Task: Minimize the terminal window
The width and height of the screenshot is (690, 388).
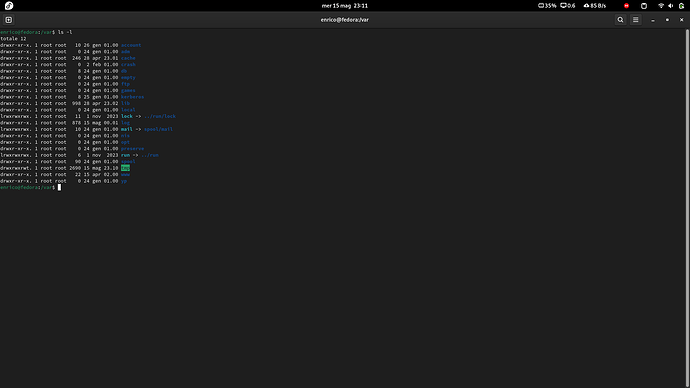Action: (653, 20)
